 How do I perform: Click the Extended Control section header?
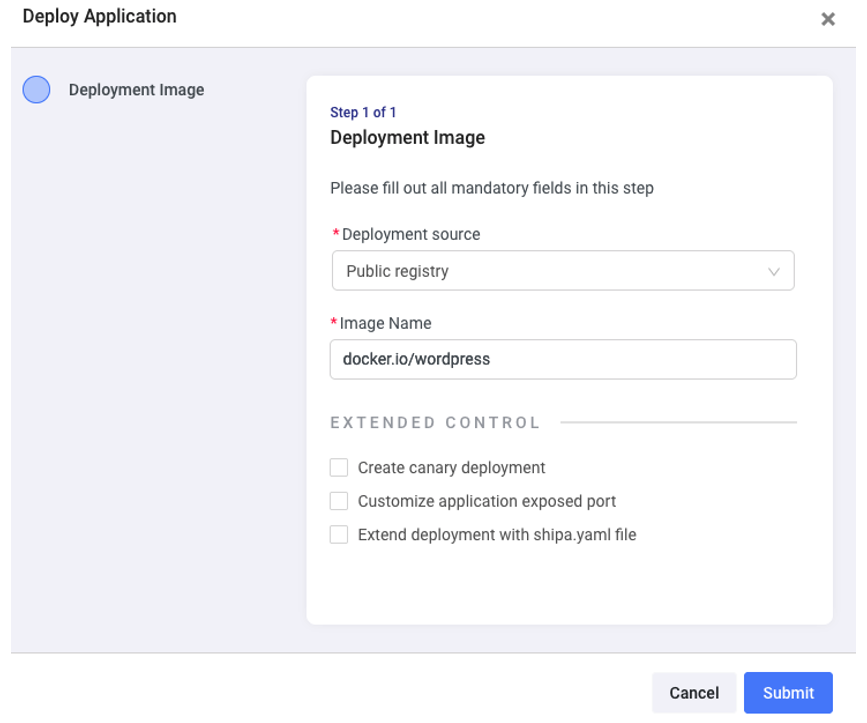435,423
